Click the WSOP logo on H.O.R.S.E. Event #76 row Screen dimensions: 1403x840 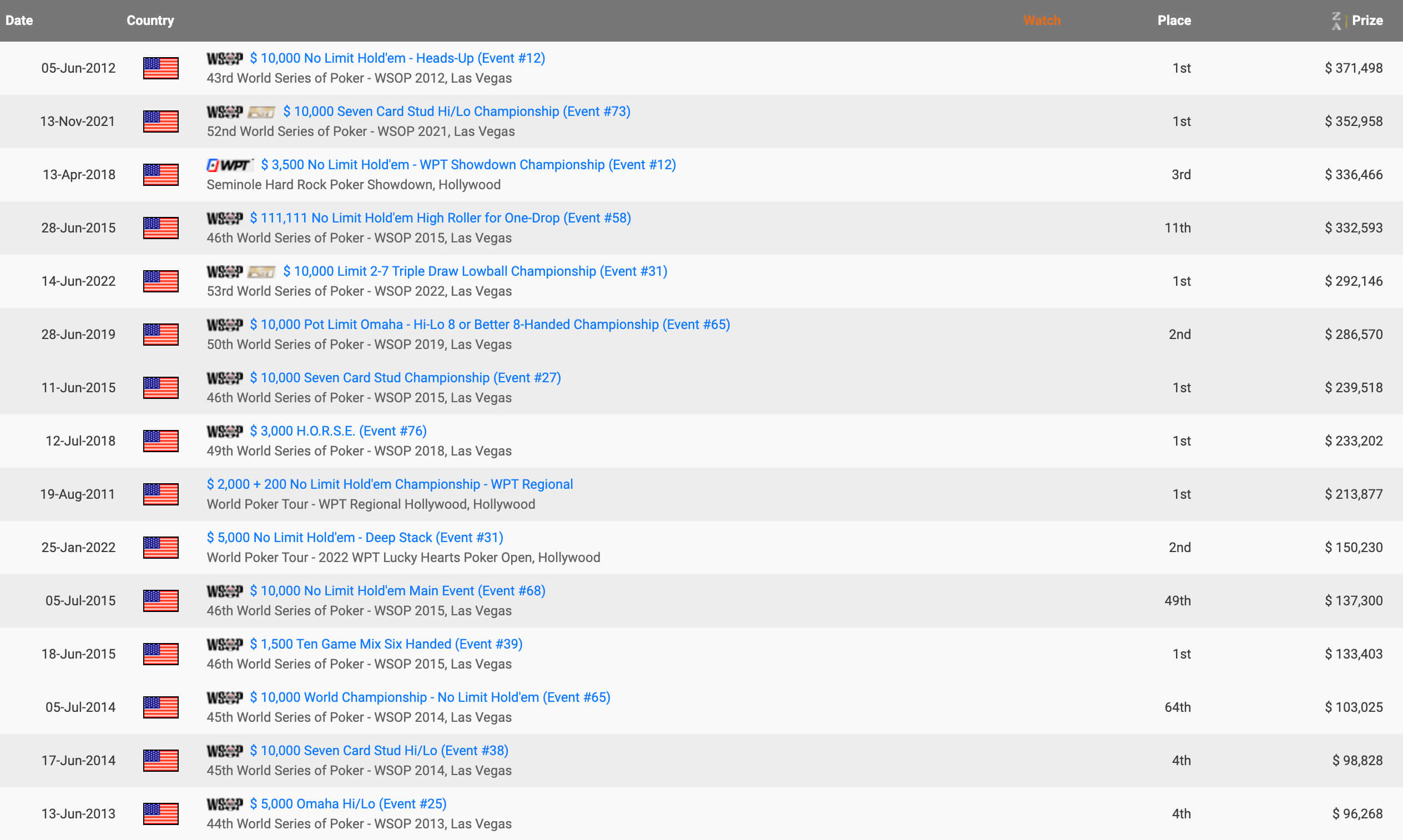coord(224,431)
